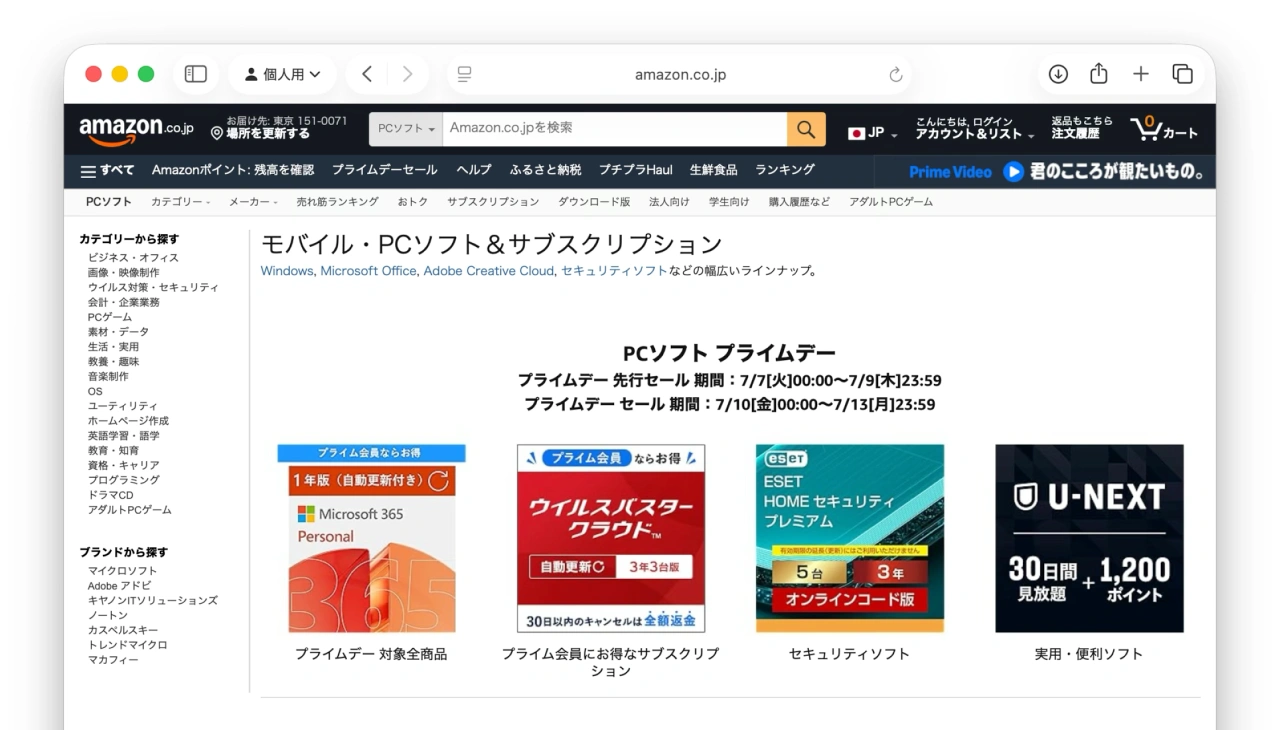Open Adobe アドビ brand link
1280x730 pixels.
click(119, 586)
